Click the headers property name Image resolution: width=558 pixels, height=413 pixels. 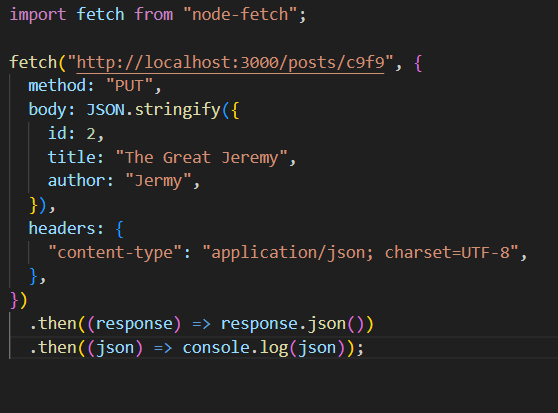(x=62, y=228)
